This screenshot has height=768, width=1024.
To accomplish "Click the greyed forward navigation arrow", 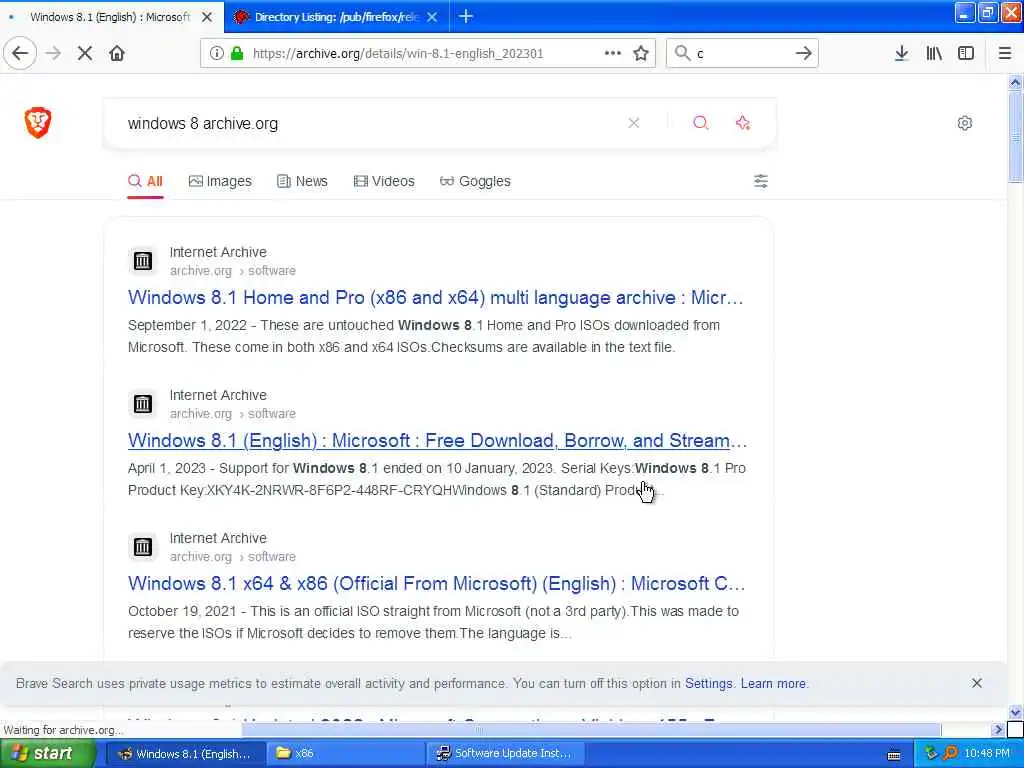I will [54, 53].
